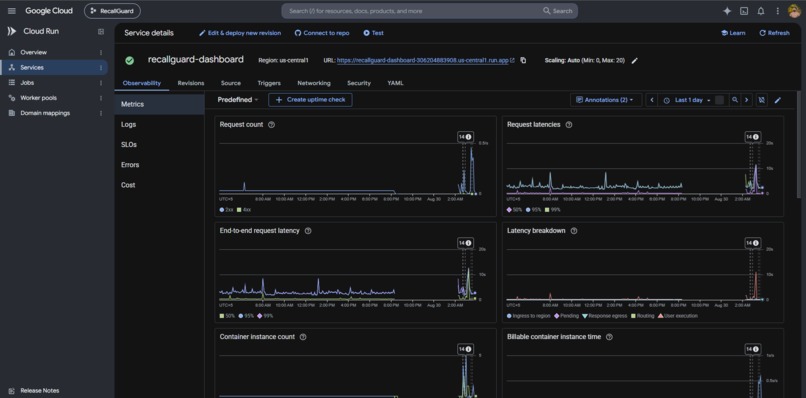Click Connect to repo
Screen dimensions: 806x398
(322, 33)
